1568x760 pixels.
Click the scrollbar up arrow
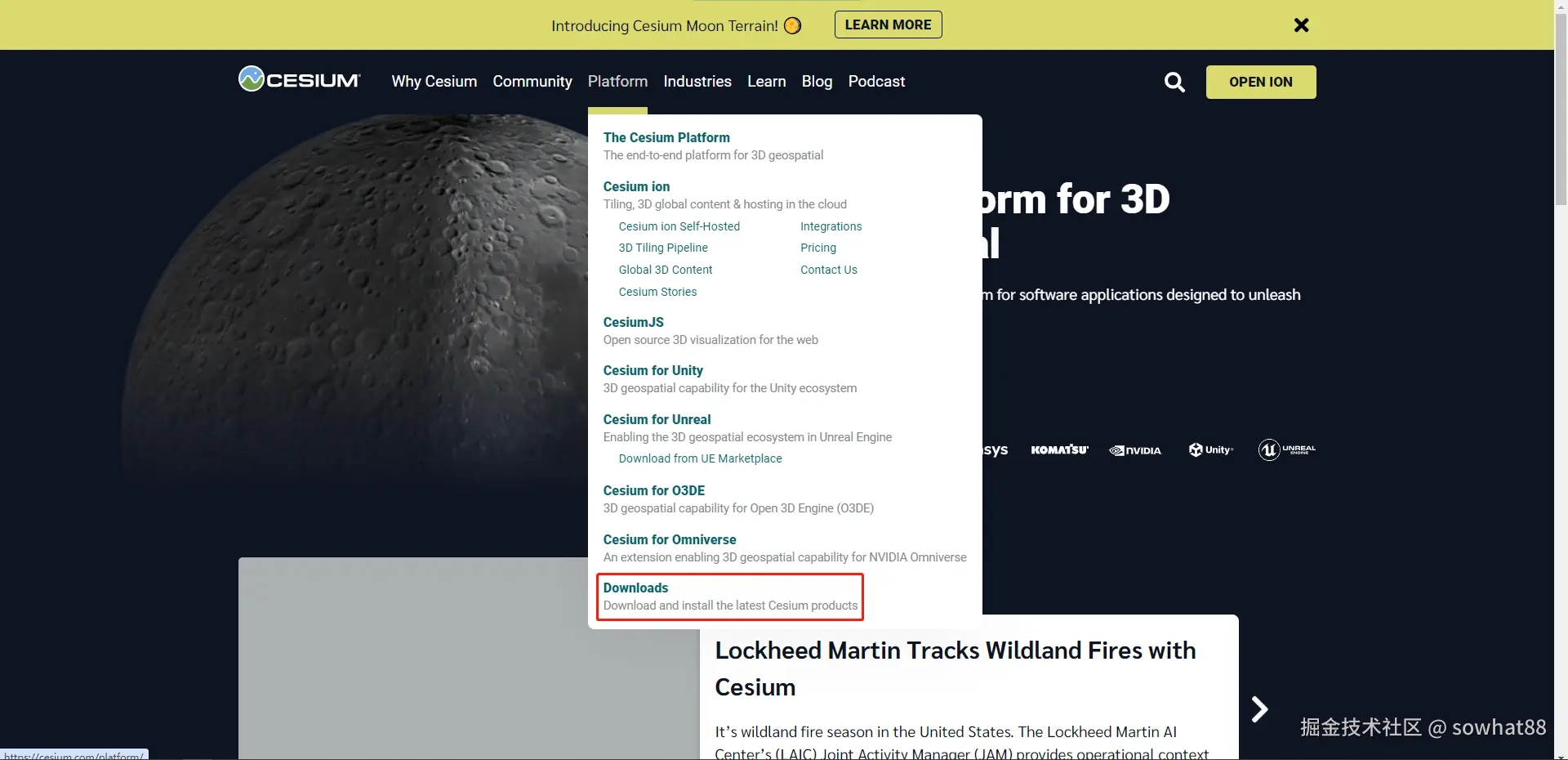click(1561, 6)
